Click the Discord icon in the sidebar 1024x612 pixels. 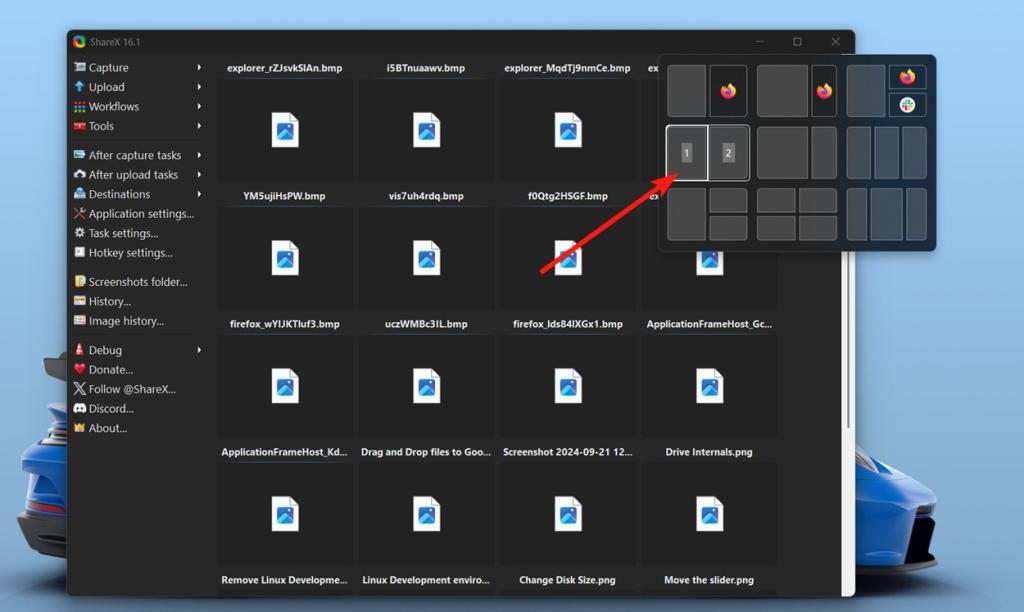[79, 408]
